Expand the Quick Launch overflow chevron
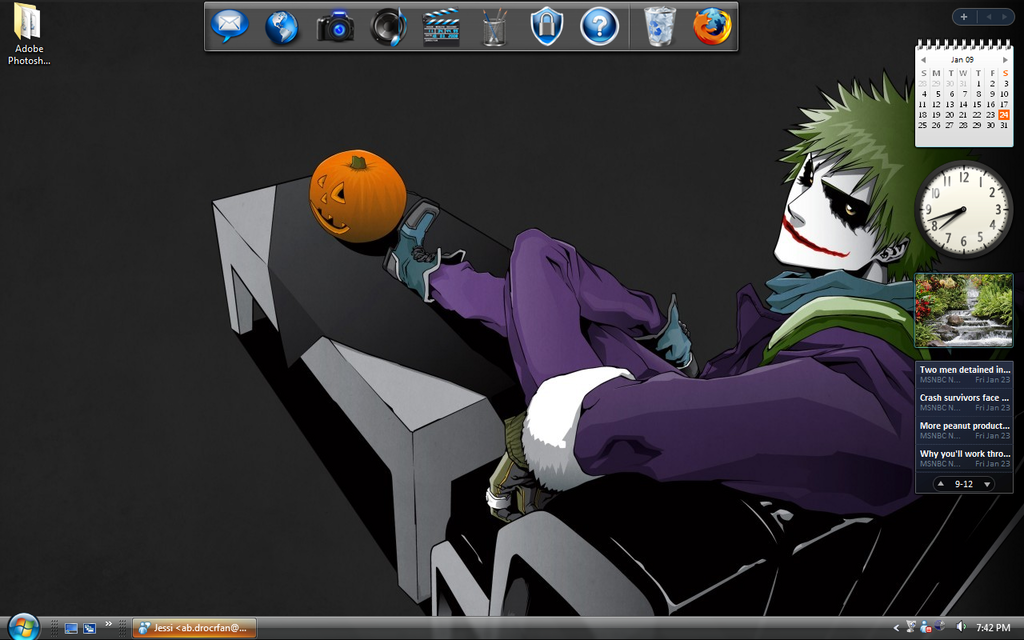Image resolution: width=1024 pixels, height=640 pixels. point(108,624)
